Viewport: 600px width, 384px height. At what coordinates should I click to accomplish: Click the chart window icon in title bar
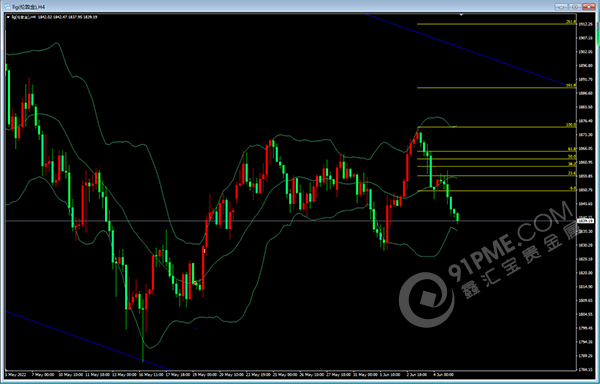coord(8,7)
